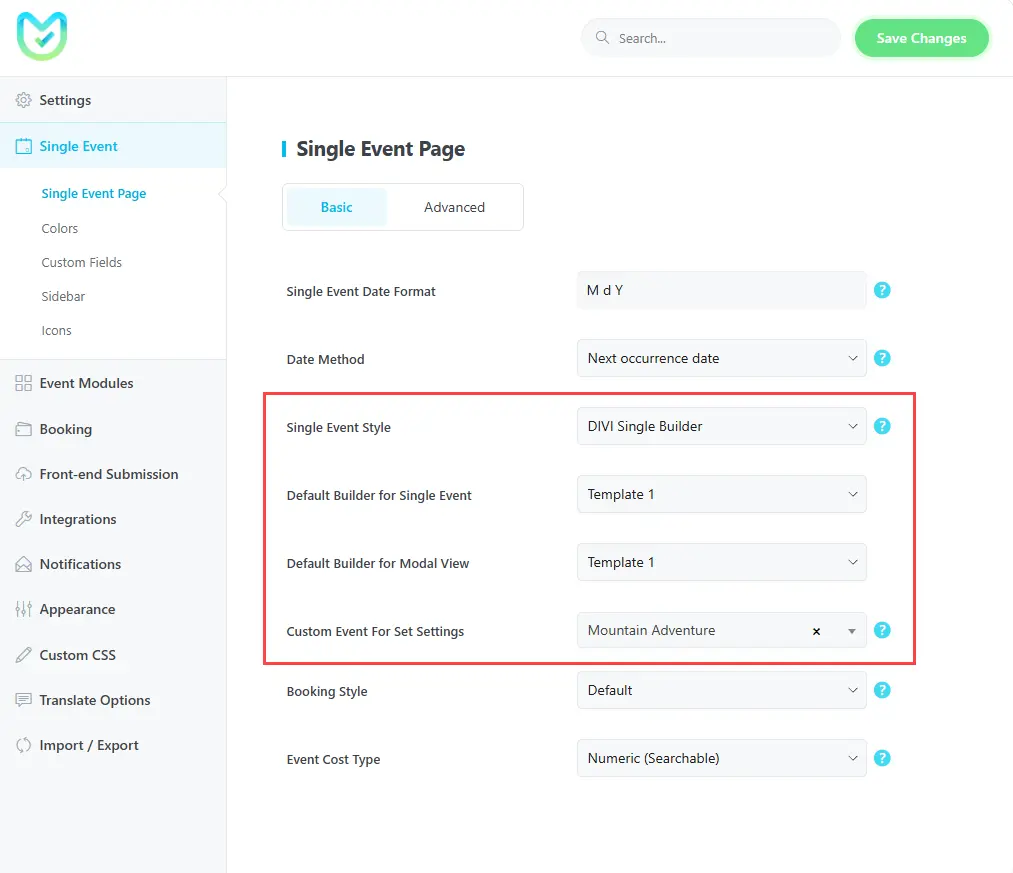
Task: Open help for Booking Style
Action: pyautogui.click(x=882, y=690)
